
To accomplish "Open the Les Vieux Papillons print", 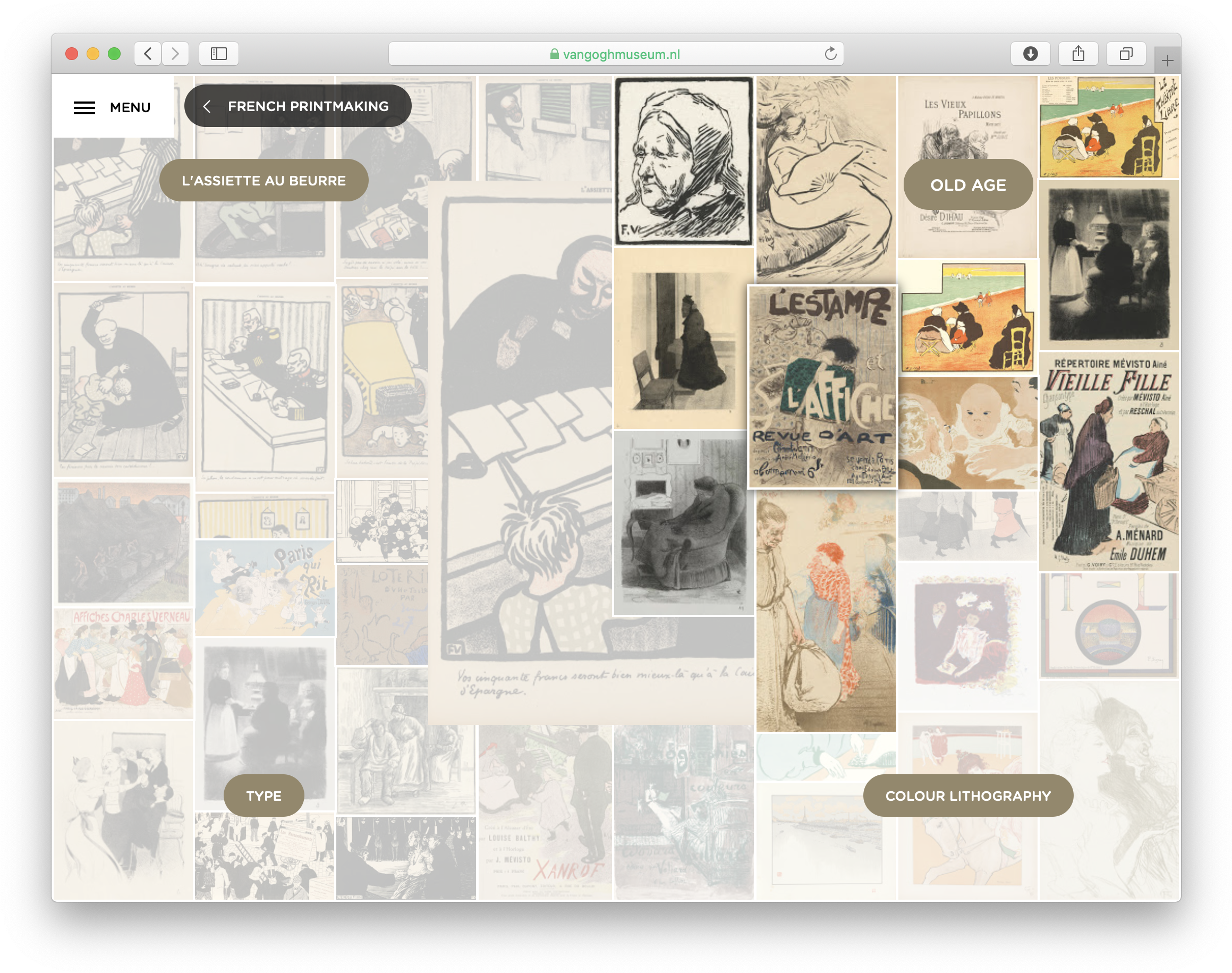I will click(968, 166).
